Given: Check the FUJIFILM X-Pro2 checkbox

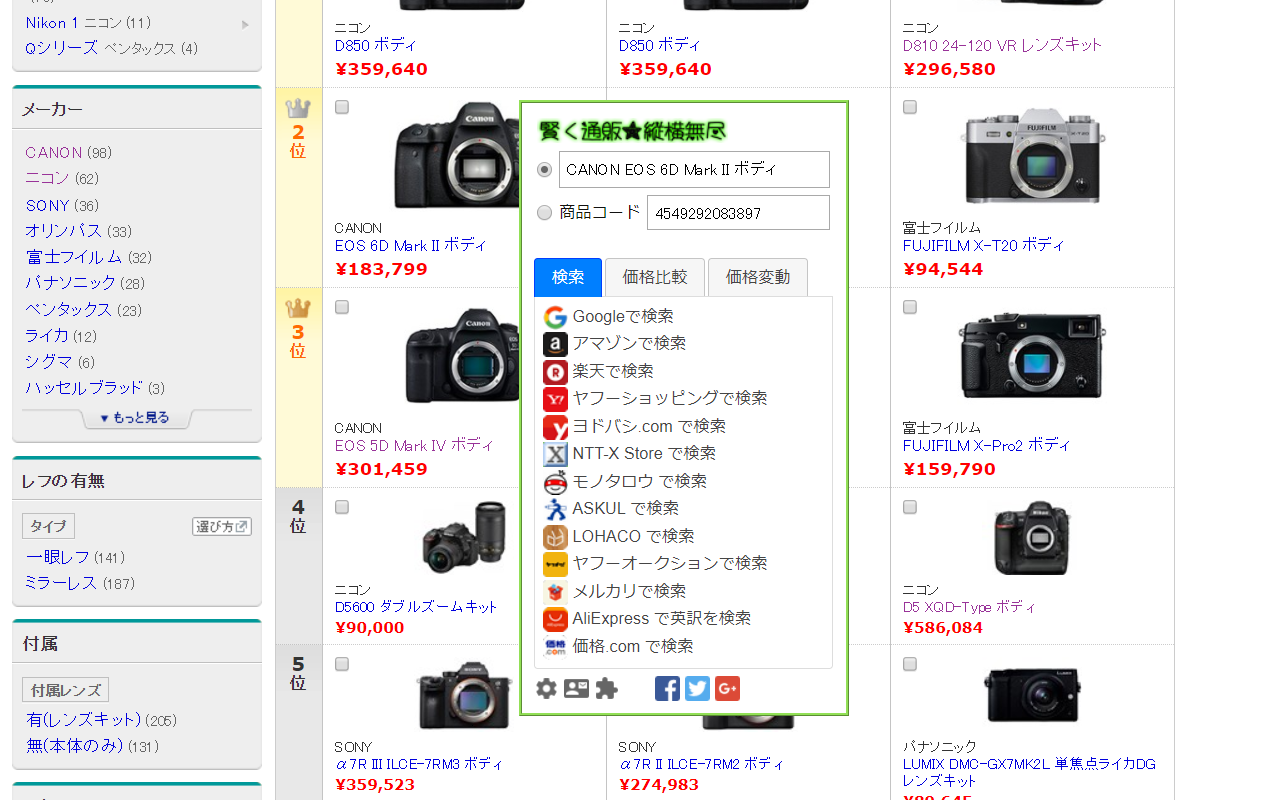Looking at the screenshot, I should 910,307.
